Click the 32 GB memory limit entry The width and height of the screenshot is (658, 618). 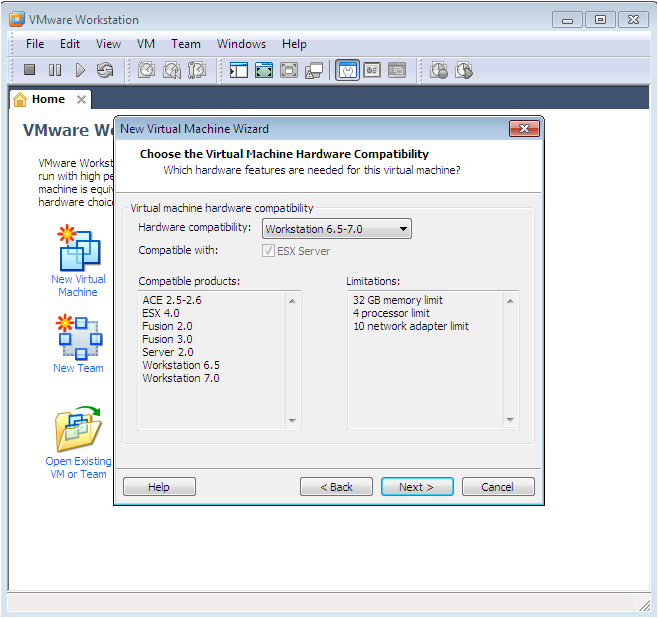point(397,300)
